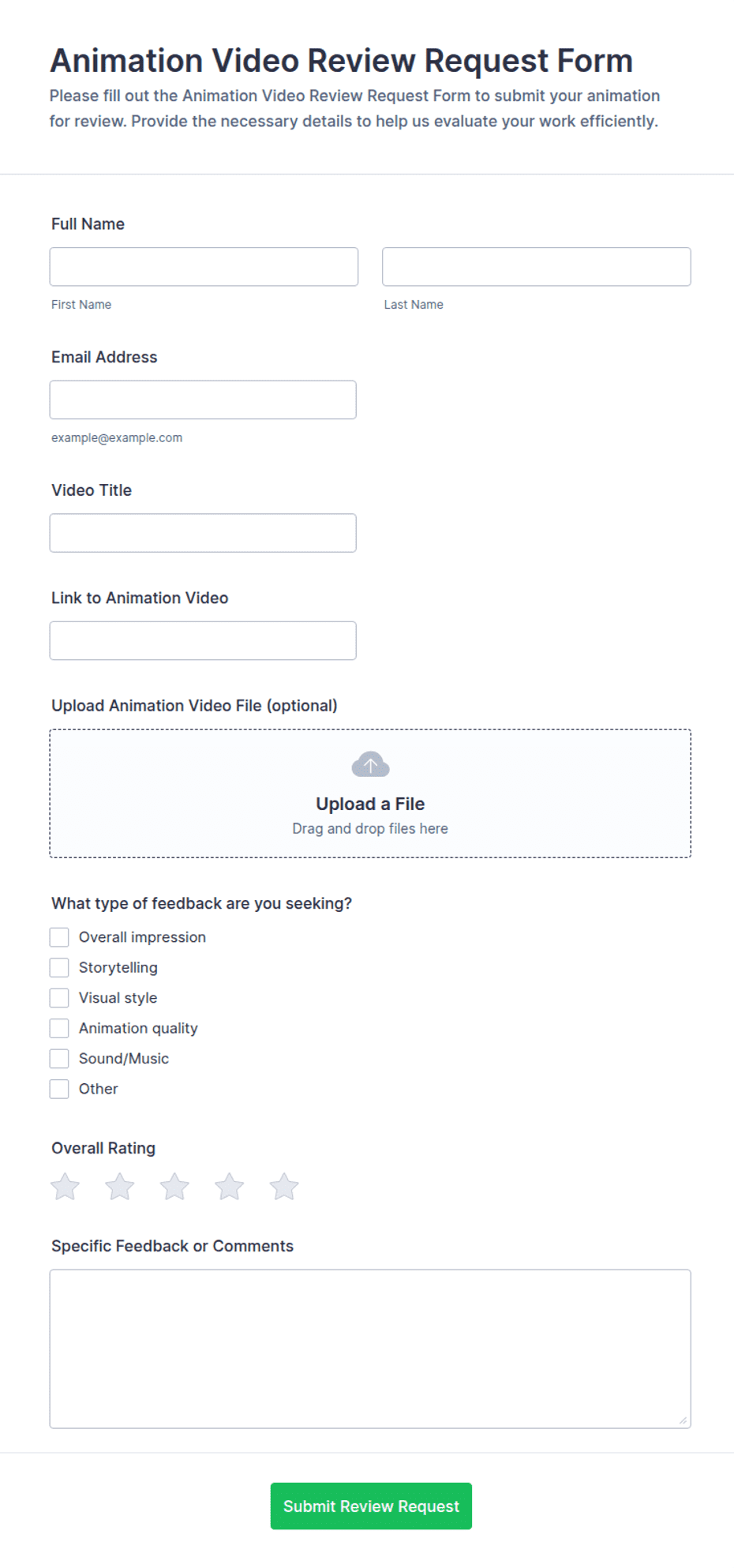Click the cloud upload icon
The width and height of the screenshot is (734, 1568).
(370, 764)
